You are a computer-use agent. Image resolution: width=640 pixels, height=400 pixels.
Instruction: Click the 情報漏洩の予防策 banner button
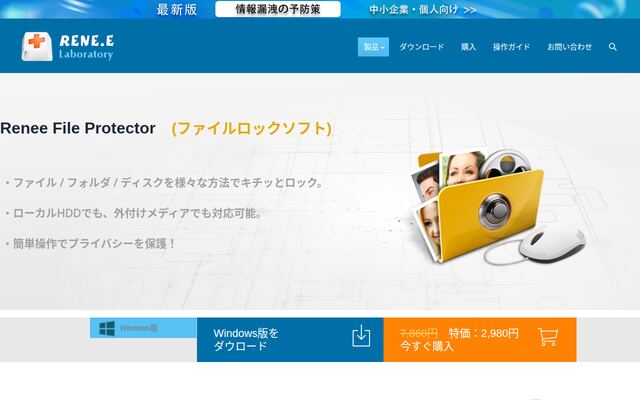tap(278, 9)
